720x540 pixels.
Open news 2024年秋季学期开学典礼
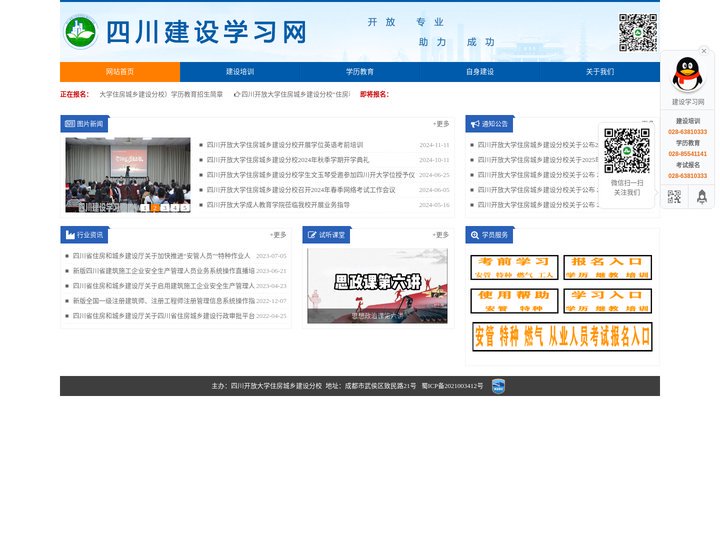click(288, 160)
